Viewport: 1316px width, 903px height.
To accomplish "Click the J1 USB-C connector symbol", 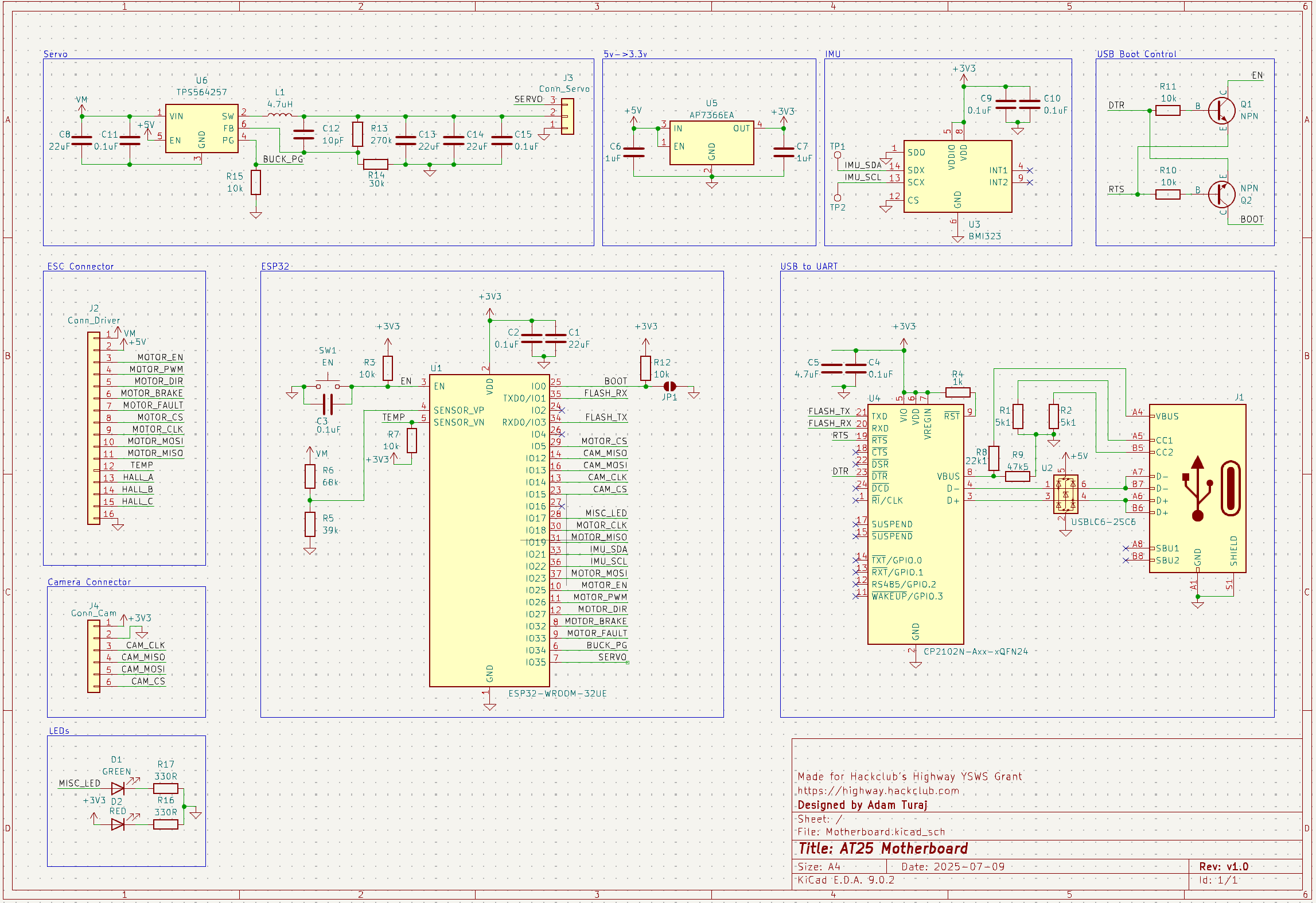I will (1197, 488).
